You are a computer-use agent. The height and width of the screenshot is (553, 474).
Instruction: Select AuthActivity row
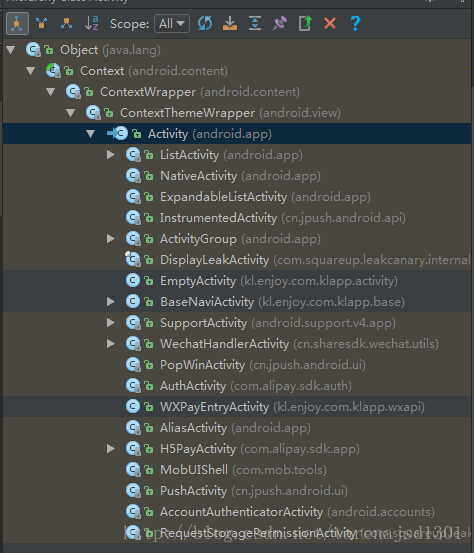237,385
